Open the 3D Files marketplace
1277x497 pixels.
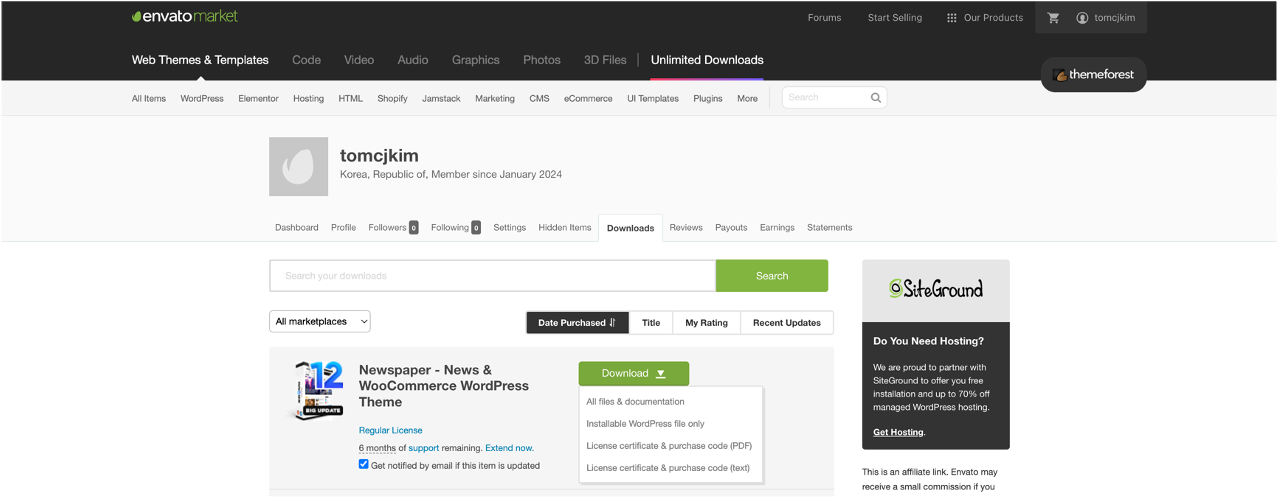[605, 60]
